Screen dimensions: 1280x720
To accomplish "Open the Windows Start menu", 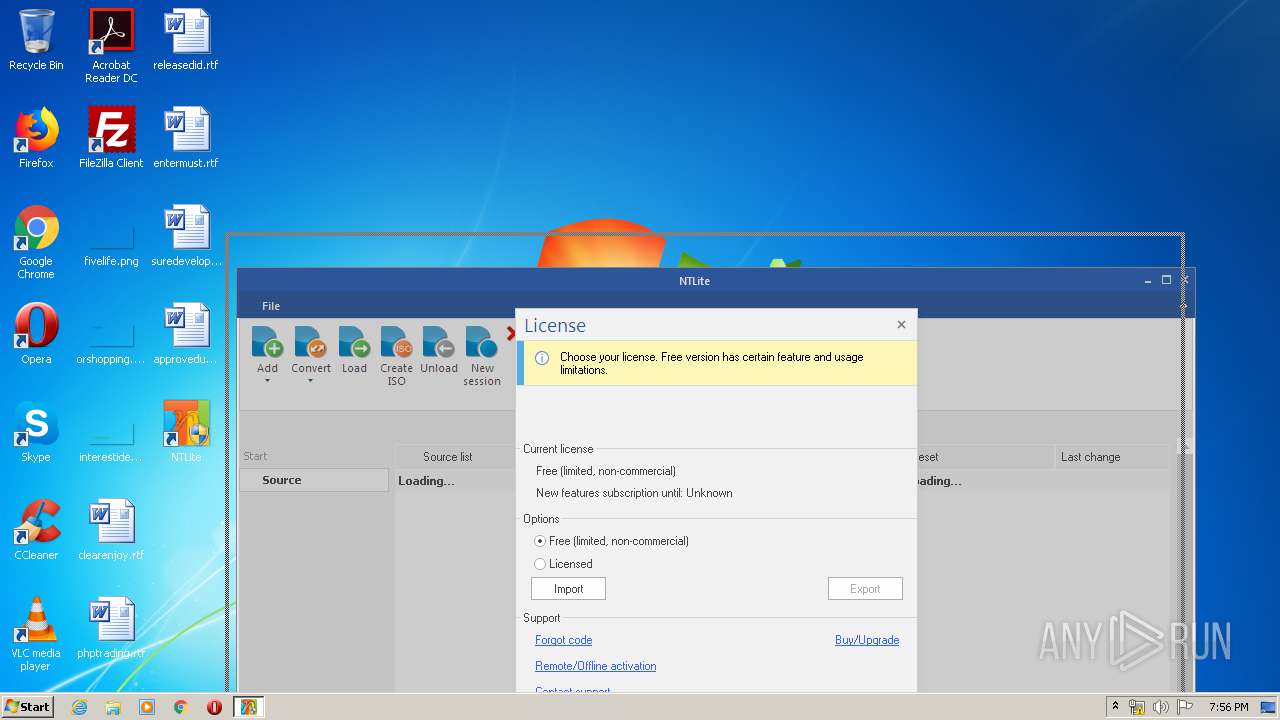I will point(28,706).
